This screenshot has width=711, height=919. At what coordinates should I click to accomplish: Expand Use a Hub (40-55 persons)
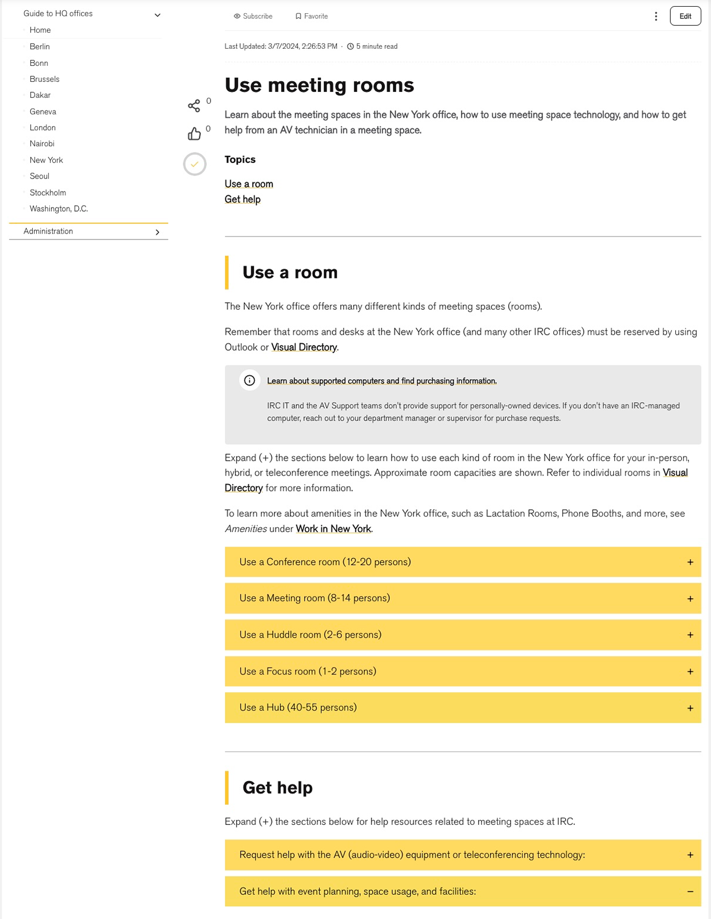[689, 707]
